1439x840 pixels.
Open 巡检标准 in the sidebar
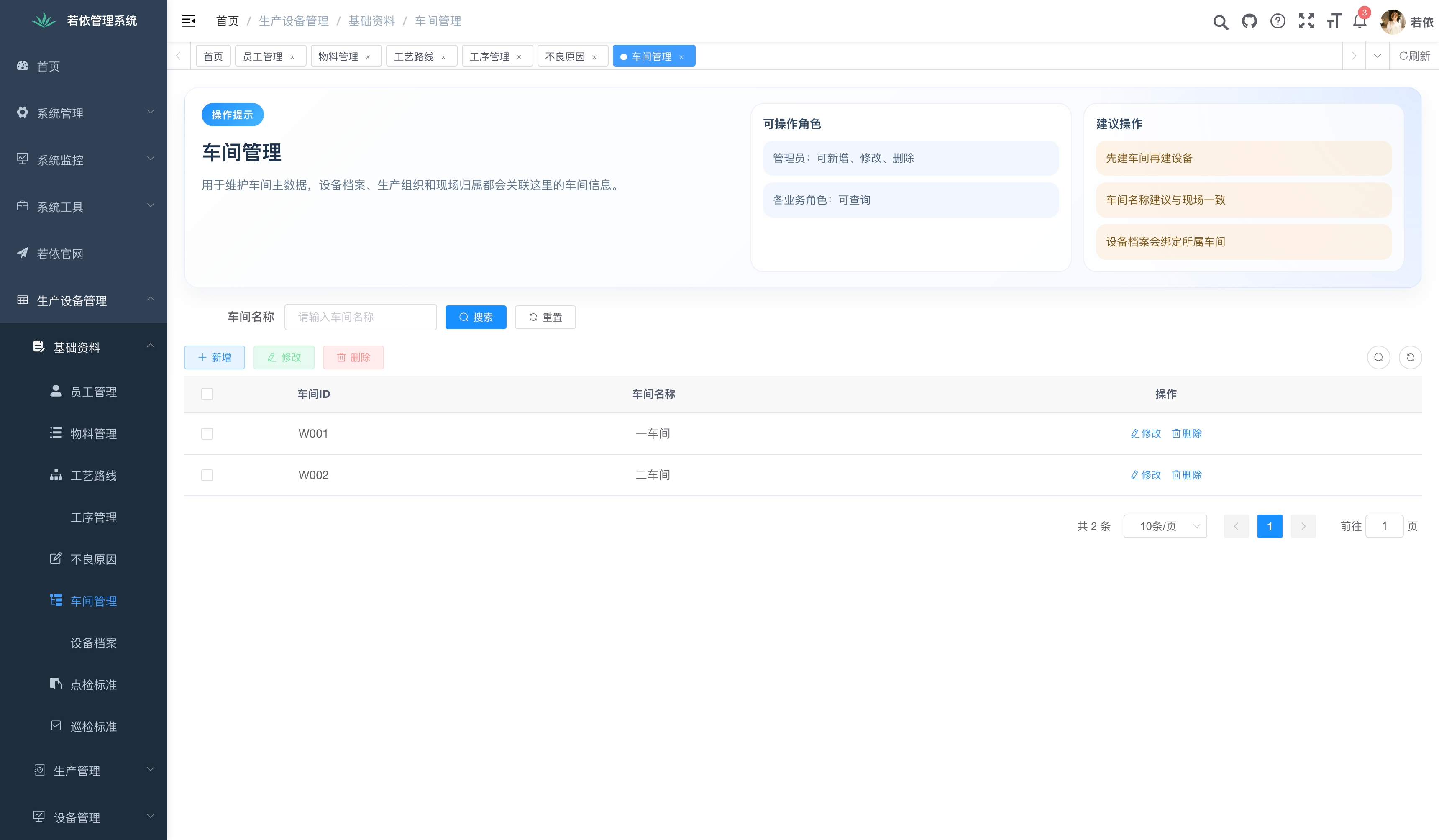(83, 726)
